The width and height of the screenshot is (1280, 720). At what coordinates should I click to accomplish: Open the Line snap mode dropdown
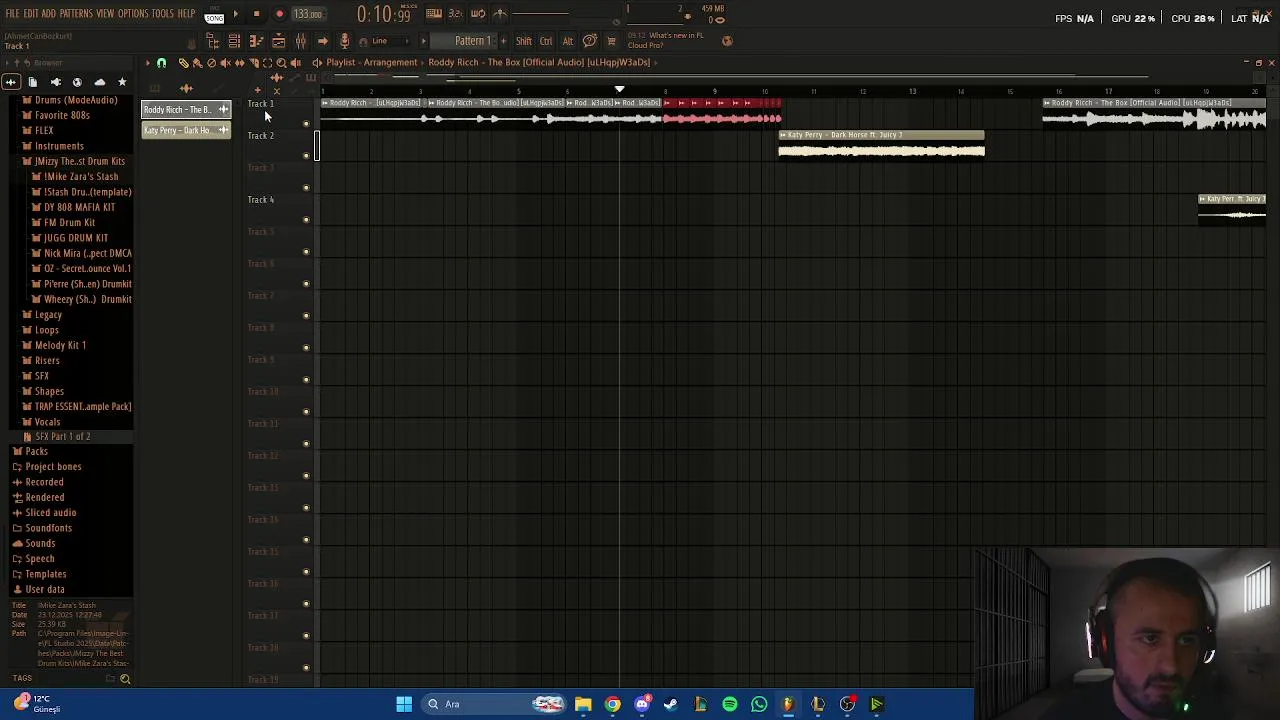click(385, 41)
